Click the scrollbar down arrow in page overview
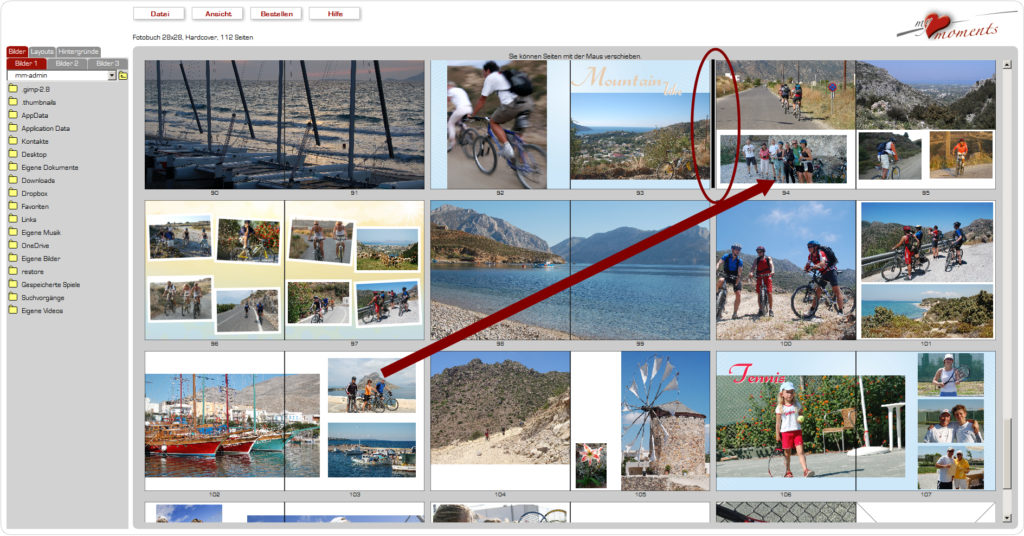The height and width of the screenshot is (536, 1024). (1007, 517)
